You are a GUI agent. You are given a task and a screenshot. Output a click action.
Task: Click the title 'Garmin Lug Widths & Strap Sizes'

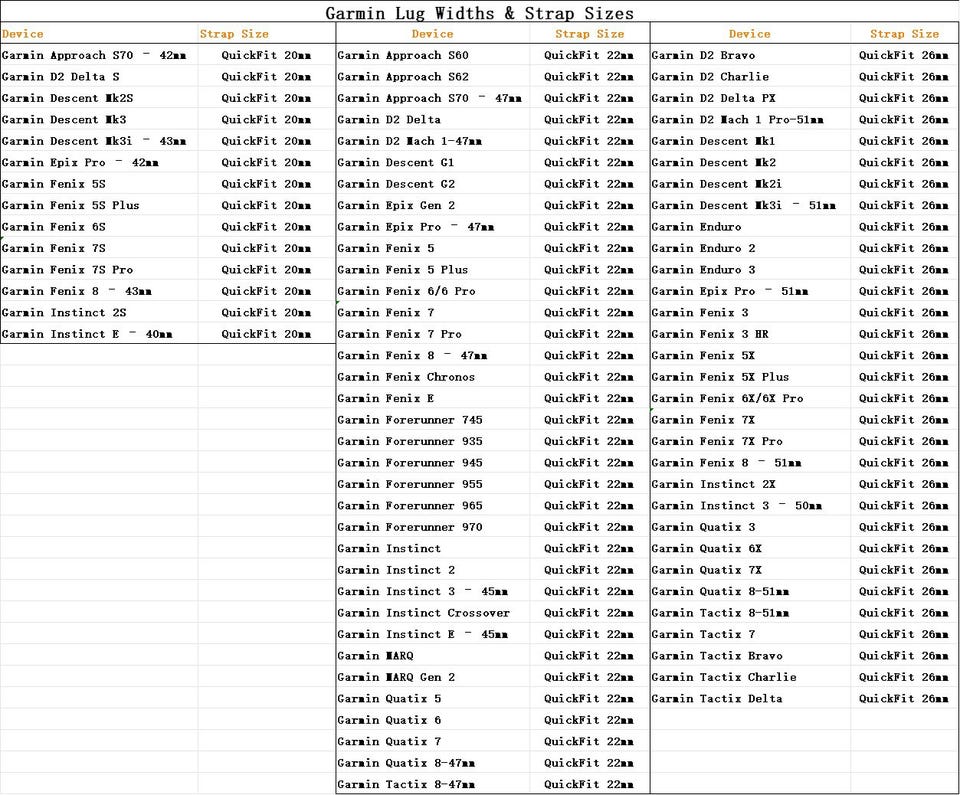(x=479, y=13)
